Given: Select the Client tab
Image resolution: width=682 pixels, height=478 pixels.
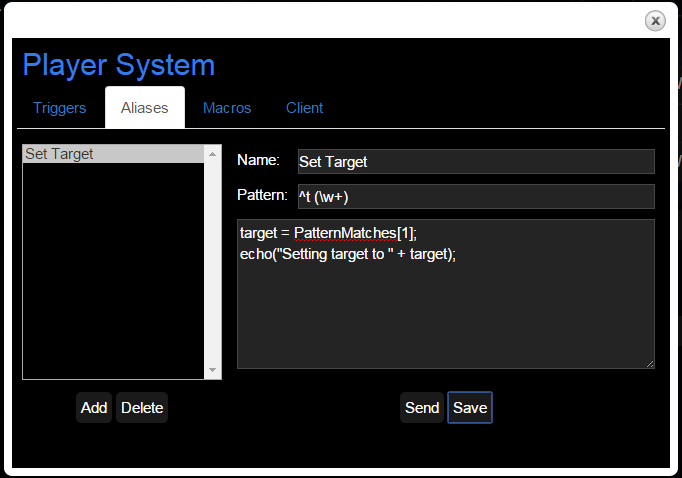Looking at the screenshot, I should 304,108.
